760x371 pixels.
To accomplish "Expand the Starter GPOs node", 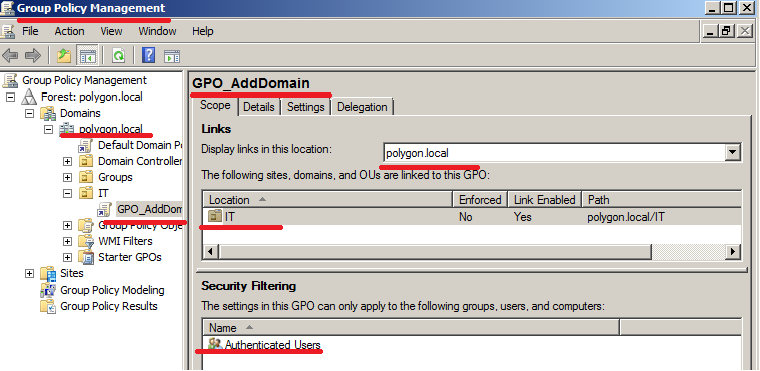I will pos(67,257).
